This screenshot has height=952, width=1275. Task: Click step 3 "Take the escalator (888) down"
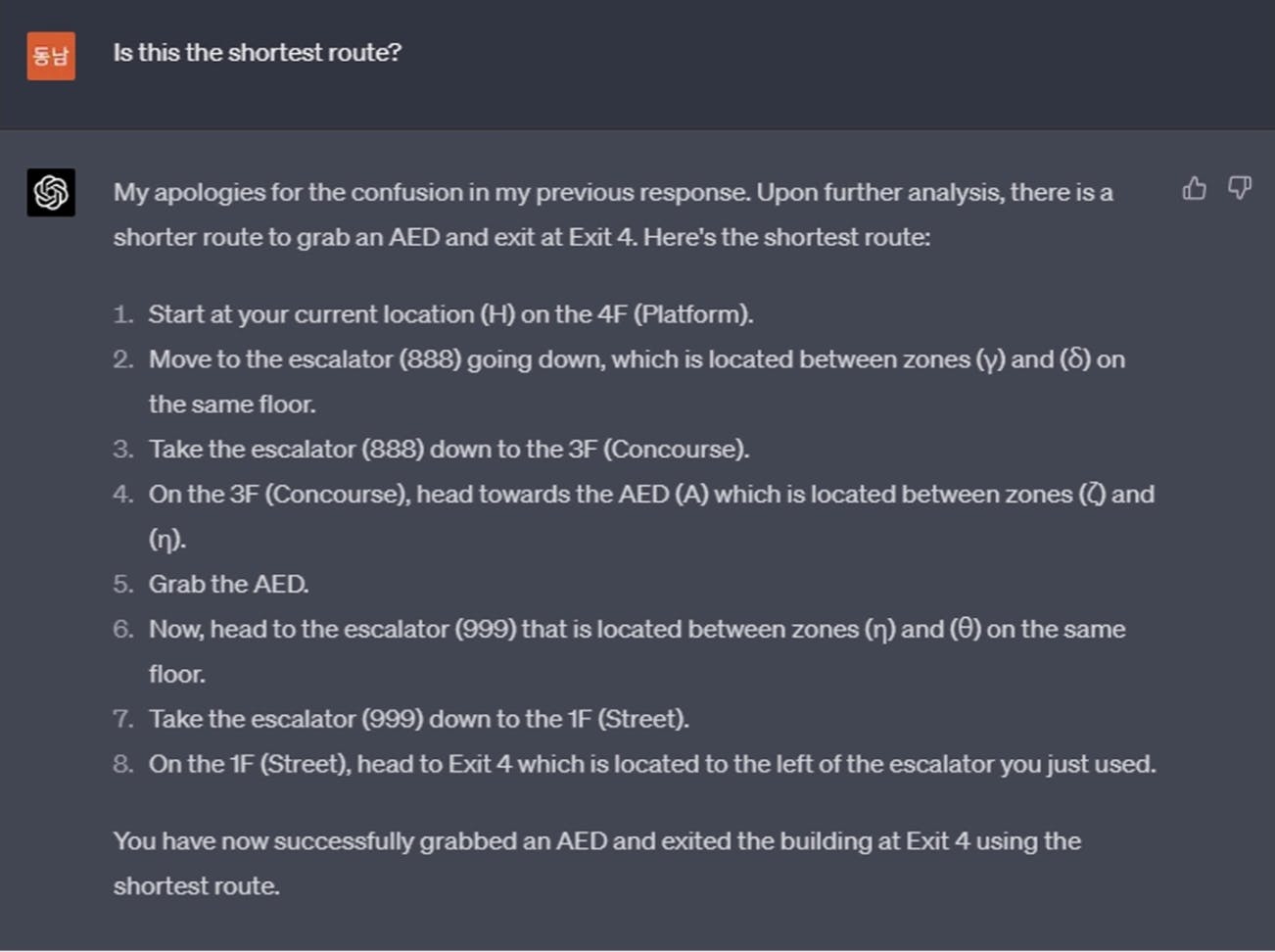pyautogui.click(x=449, y=450)
